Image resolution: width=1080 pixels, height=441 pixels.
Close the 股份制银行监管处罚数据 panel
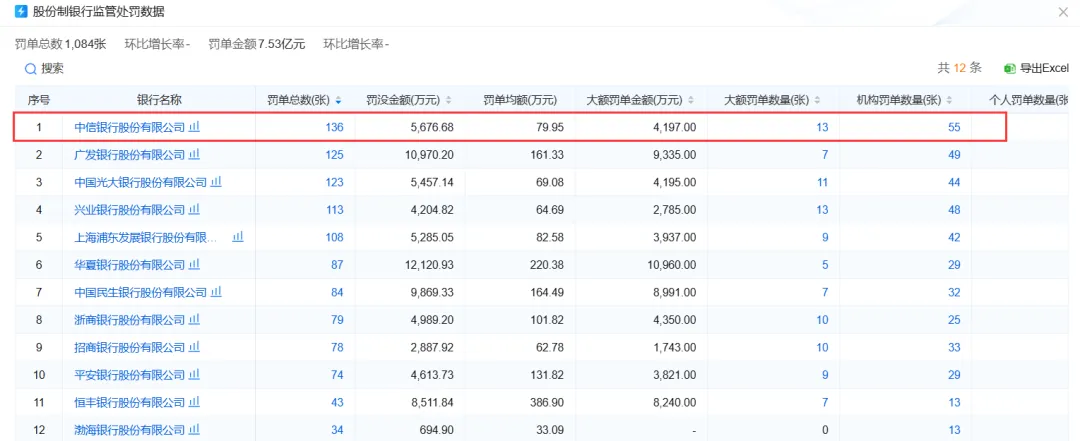click(1062, 12)
